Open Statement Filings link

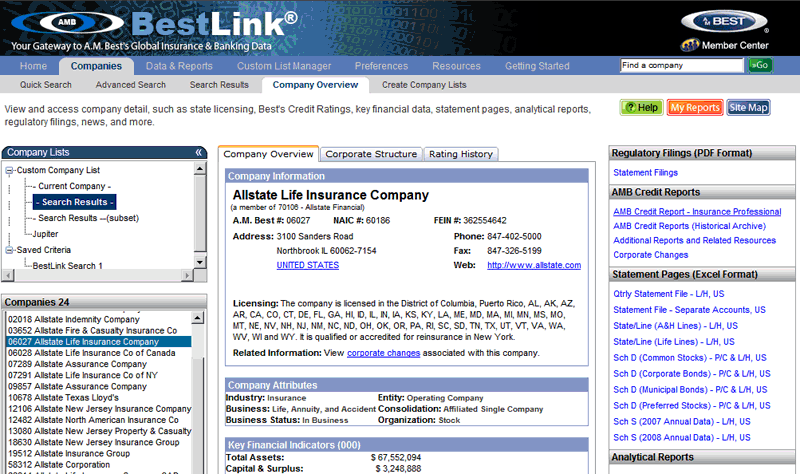[x=645, y=172]
